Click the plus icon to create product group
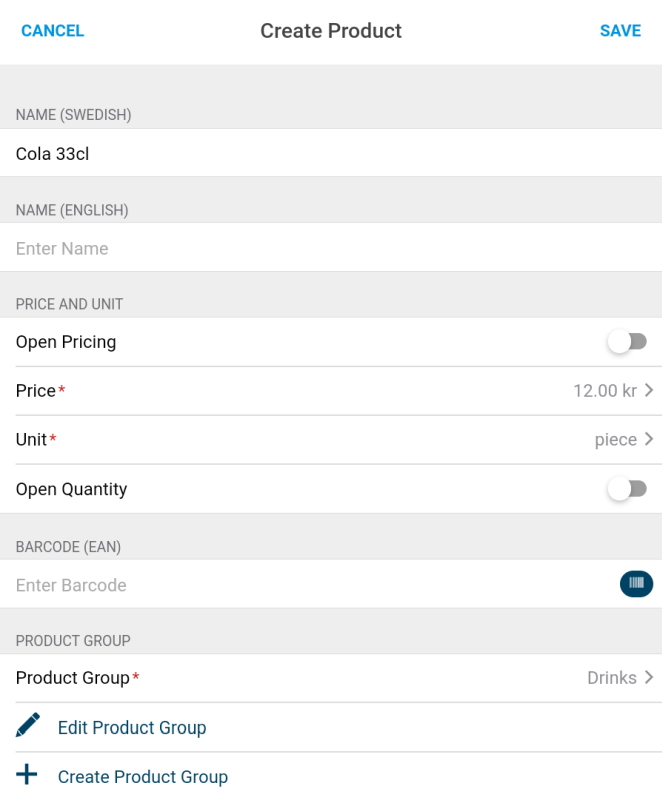 [x=26, y=775]
